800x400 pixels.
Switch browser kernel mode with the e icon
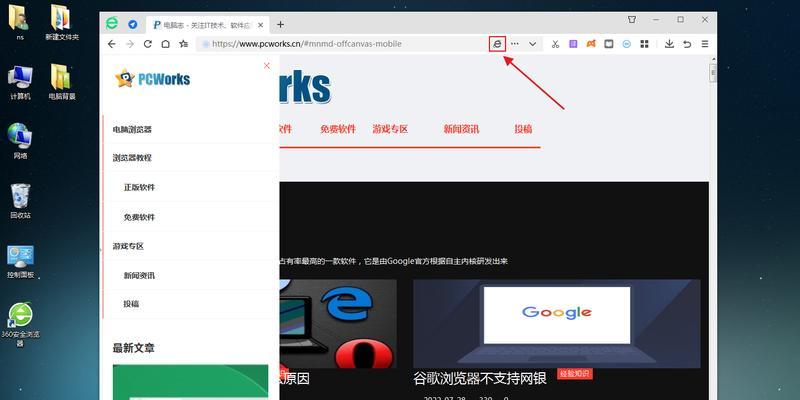click(497, 44)
